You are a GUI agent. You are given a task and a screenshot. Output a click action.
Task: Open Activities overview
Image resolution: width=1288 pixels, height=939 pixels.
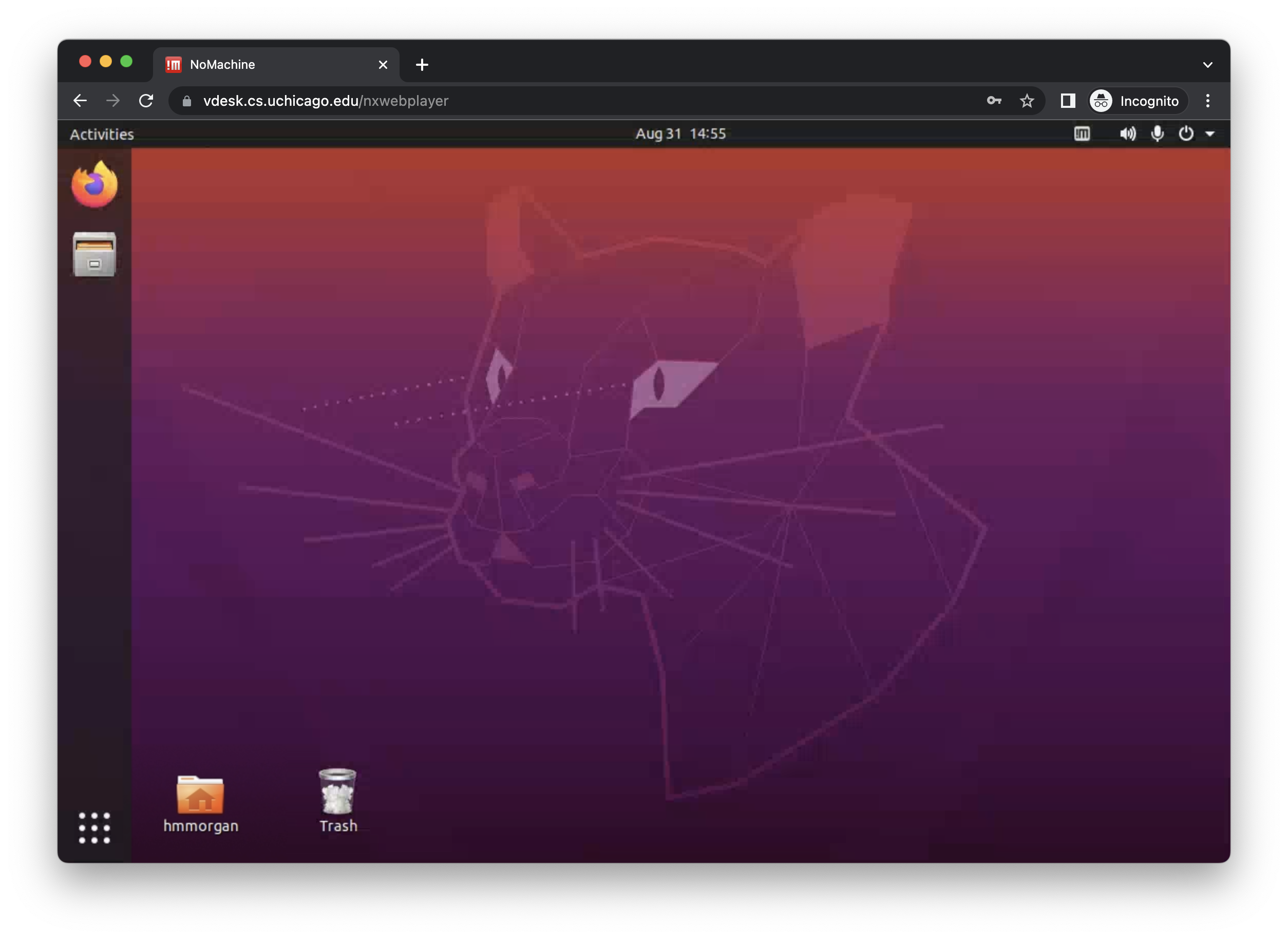[102, 134]
